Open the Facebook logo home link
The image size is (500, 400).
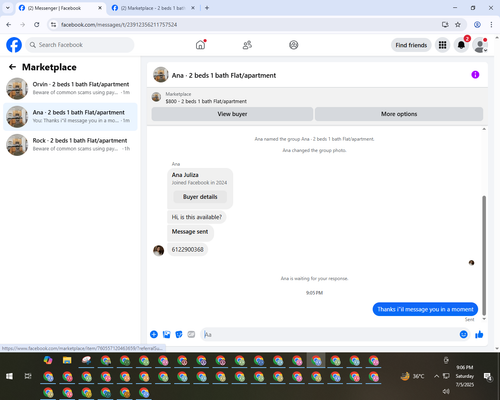[x=14, y=45]
